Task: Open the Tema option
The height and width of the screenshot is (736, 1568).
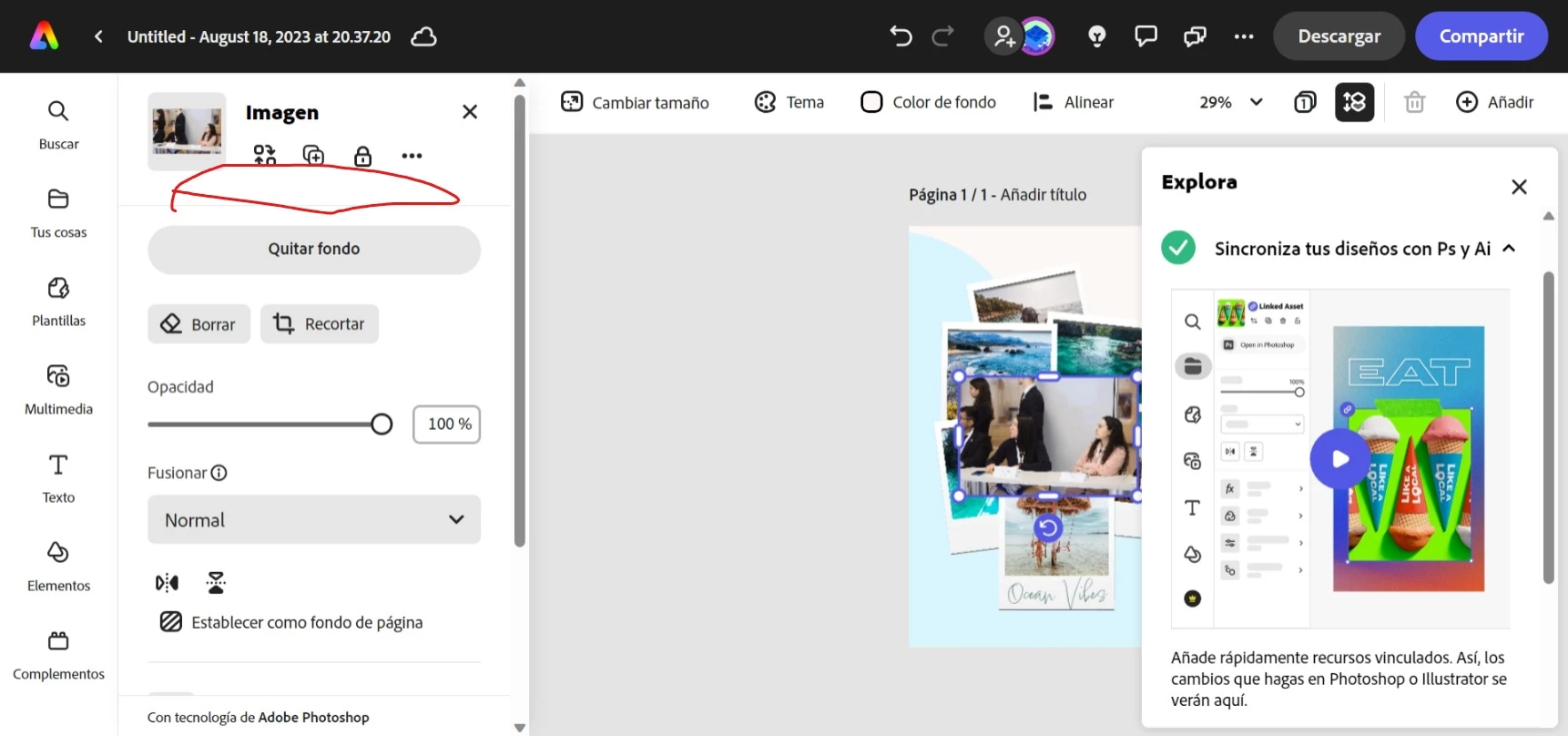Action: [x=789, y=102]
